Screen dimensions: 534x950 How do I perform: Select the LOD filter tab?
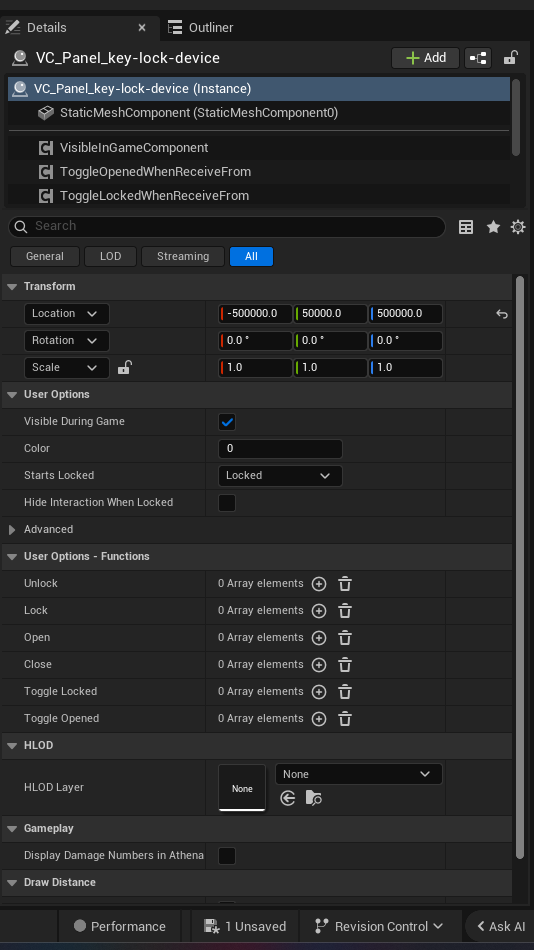[x=110, y=256]
